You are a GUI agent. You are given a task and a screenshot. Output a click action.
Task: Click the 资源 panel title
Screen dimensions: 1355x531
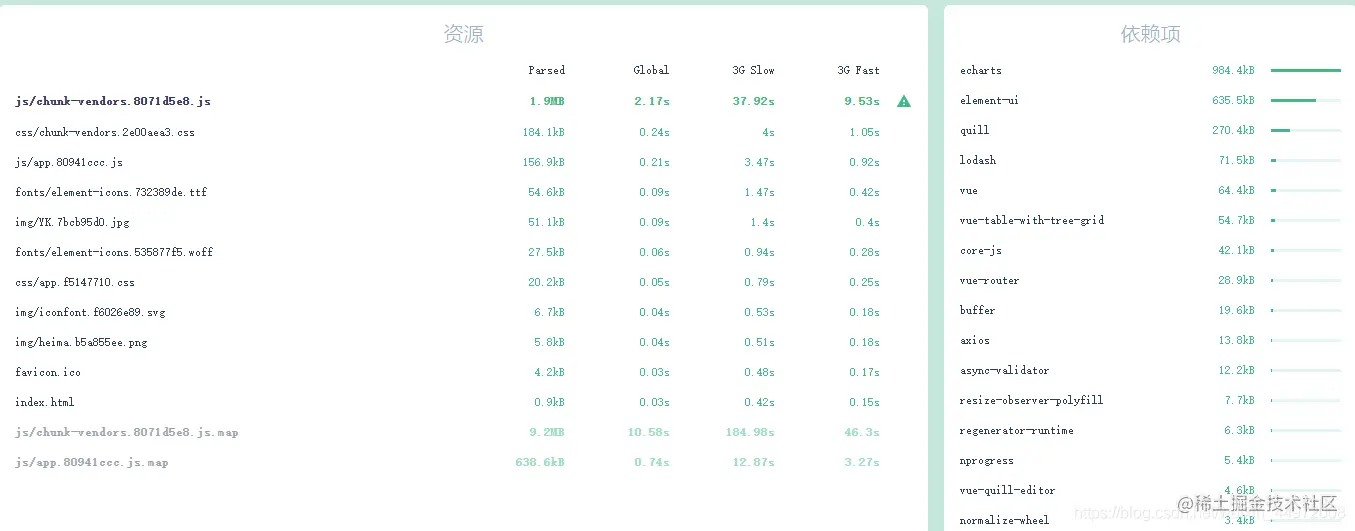(x=463, y=34)
